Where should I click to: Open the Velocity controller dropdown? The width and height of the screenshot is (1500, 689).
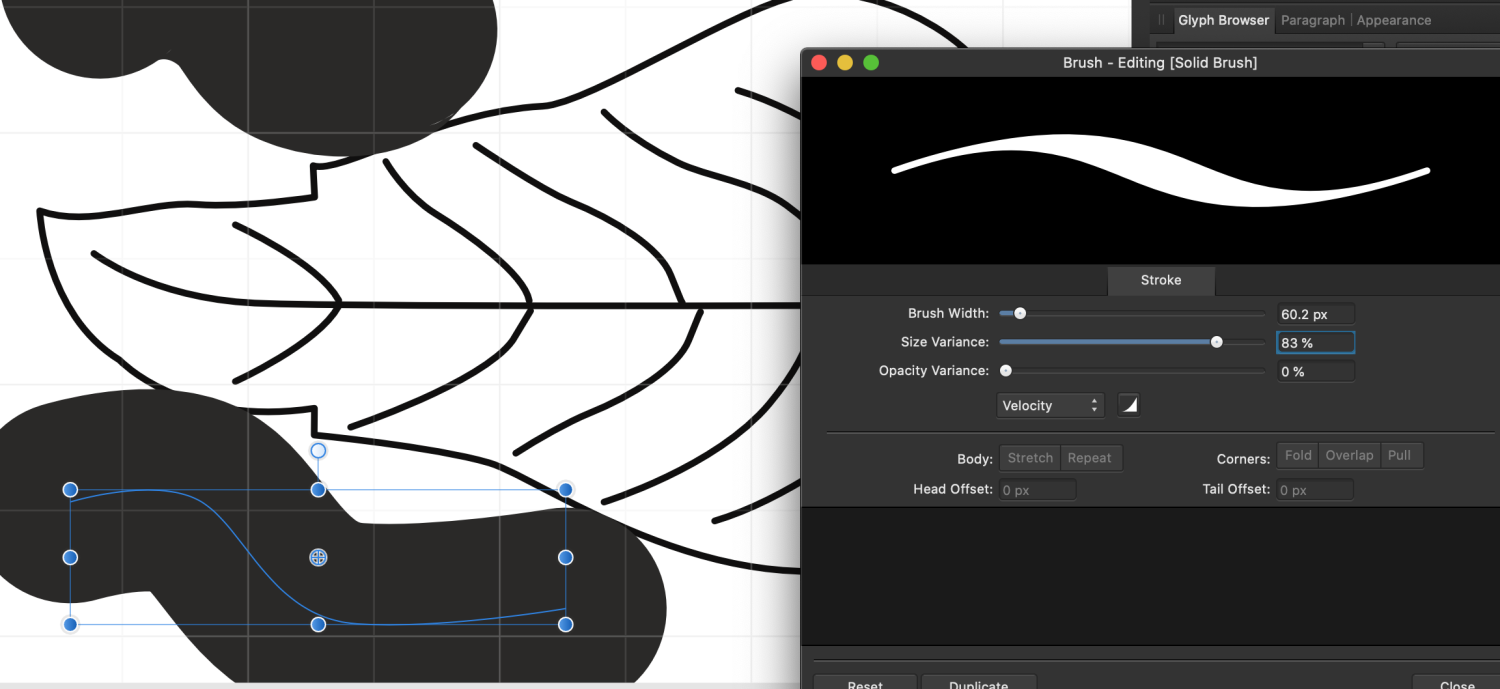(x=1050, y=405)
